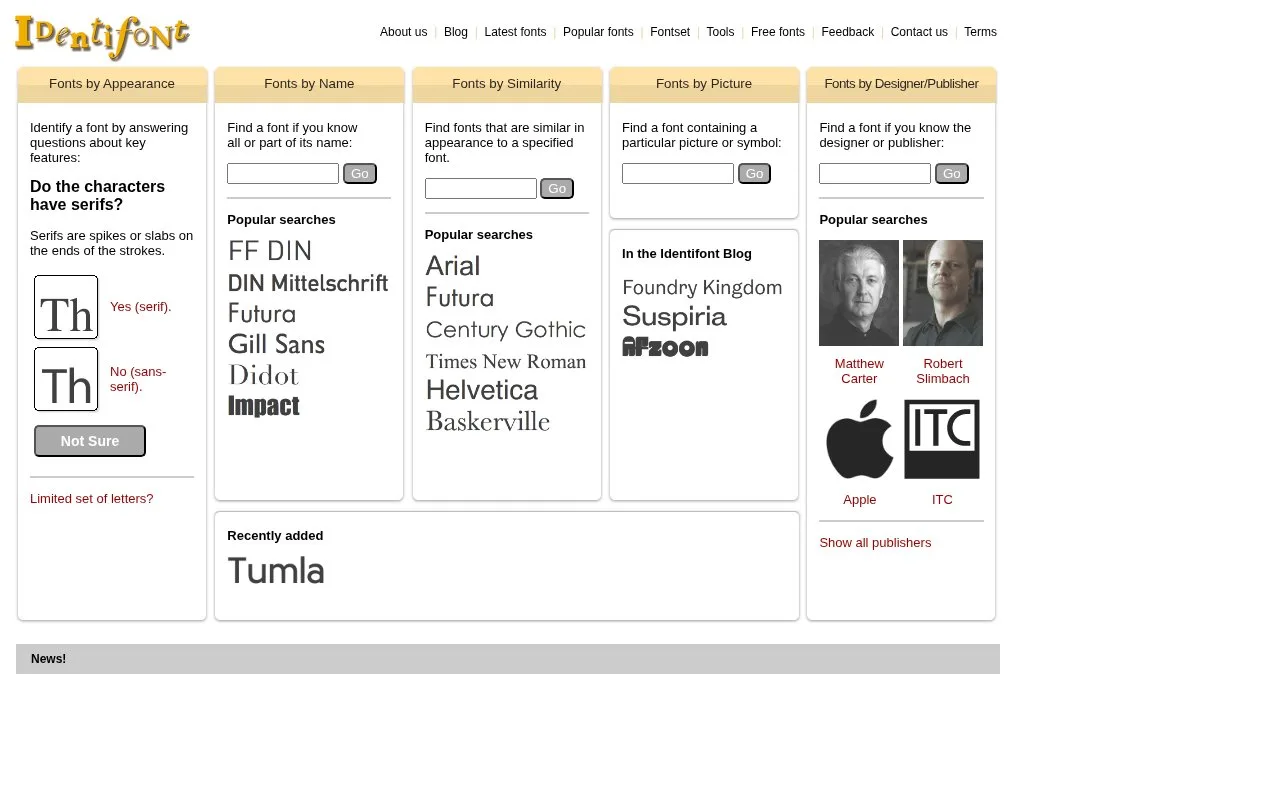Image resolution: width=1280 pixels, height=800 pixels.
Task: Open the Tools menu item
Action: [720, 32]
